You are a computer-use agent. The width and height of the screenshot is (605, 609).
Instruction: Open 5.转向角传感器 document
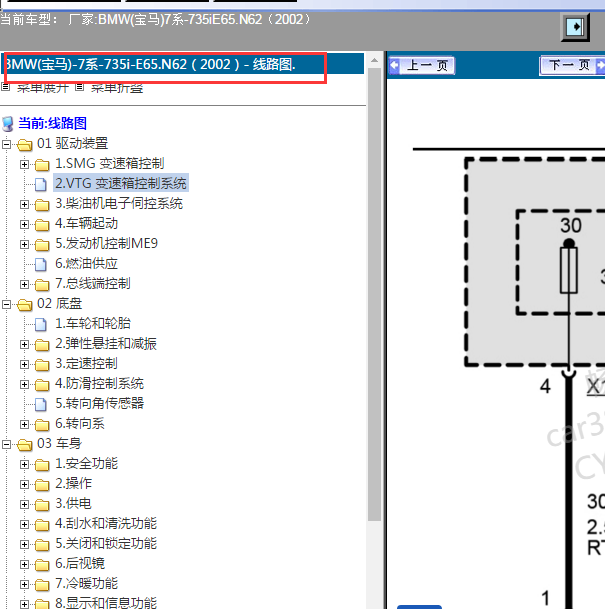click(x=99, y=404)
